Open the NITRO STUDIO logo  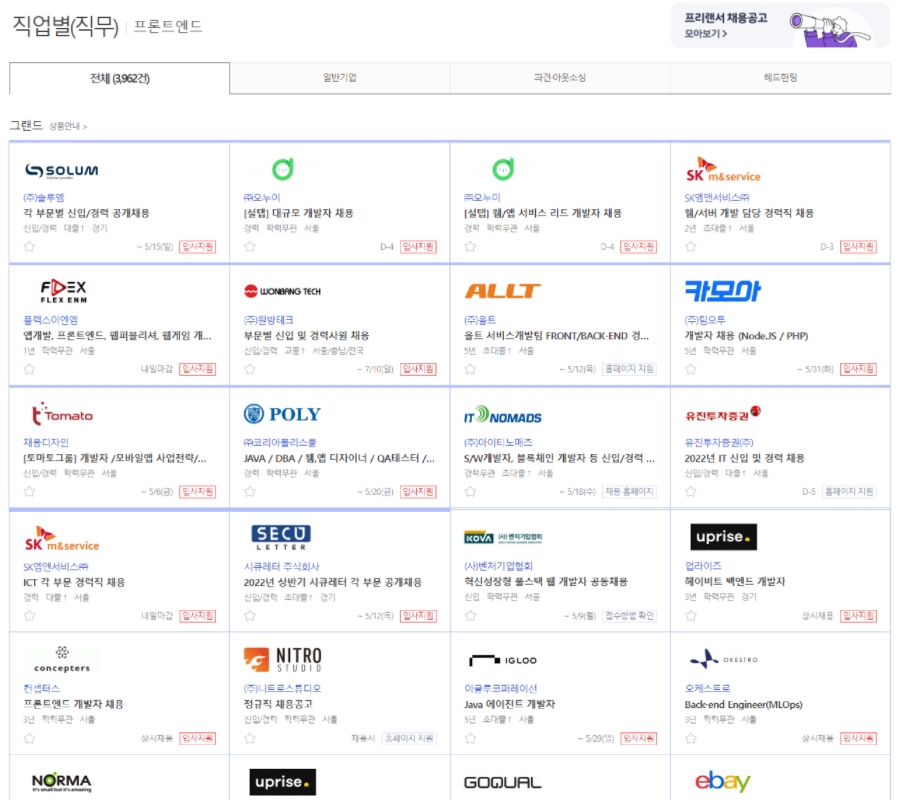[282, 660]
